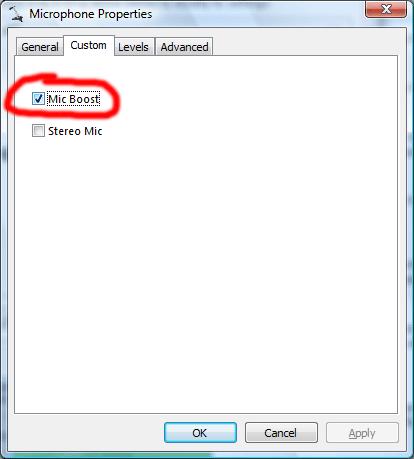
Task: Close the Microphone Properties dialog
Action: coord(386,9)
